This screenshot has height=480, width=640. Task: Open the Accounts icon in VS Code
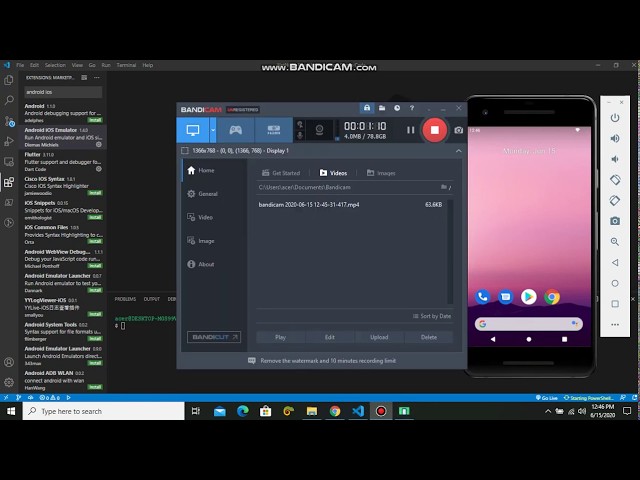[9, 362]
